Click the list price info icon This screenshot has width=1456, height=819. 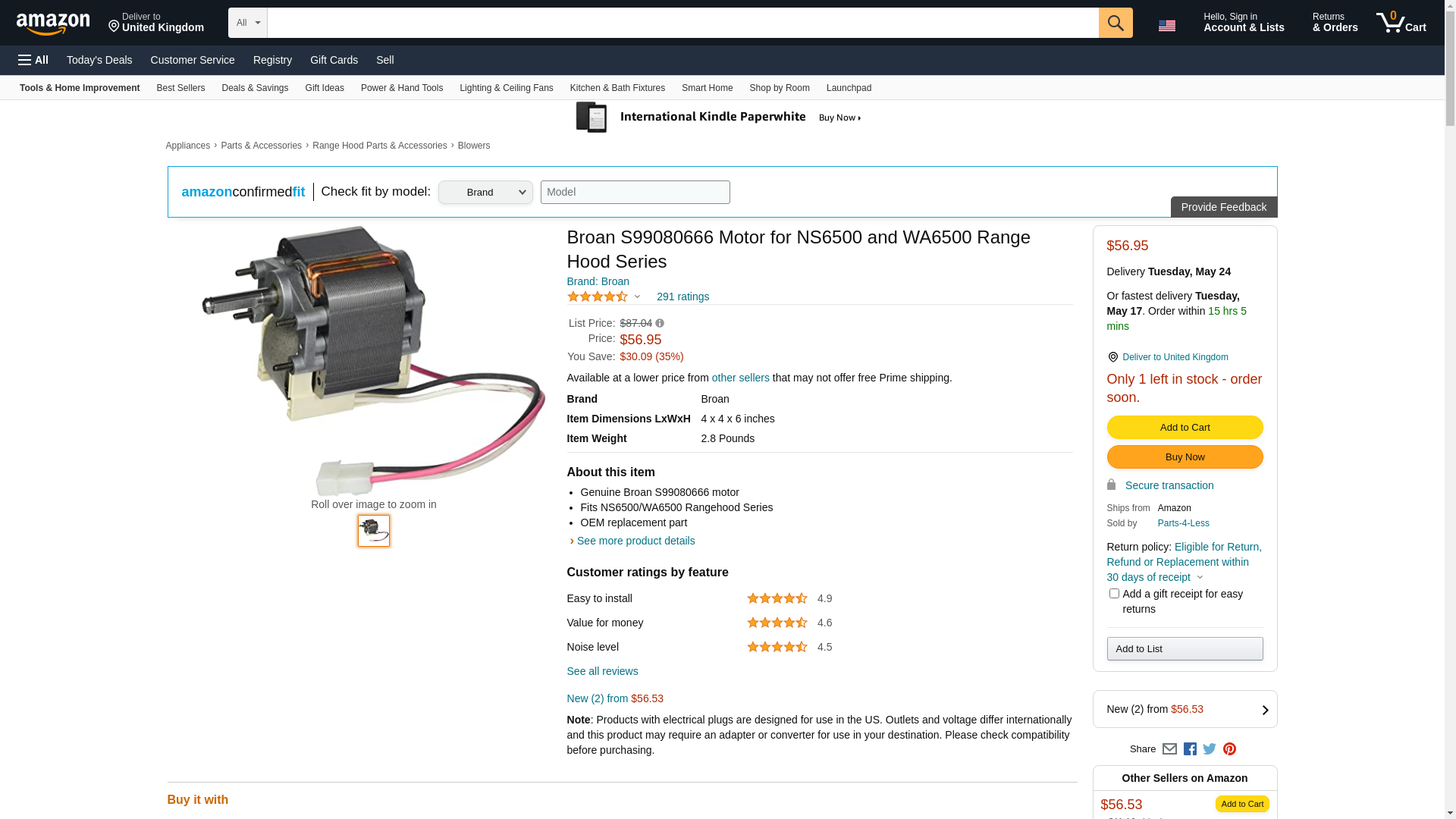pos(660,324)
